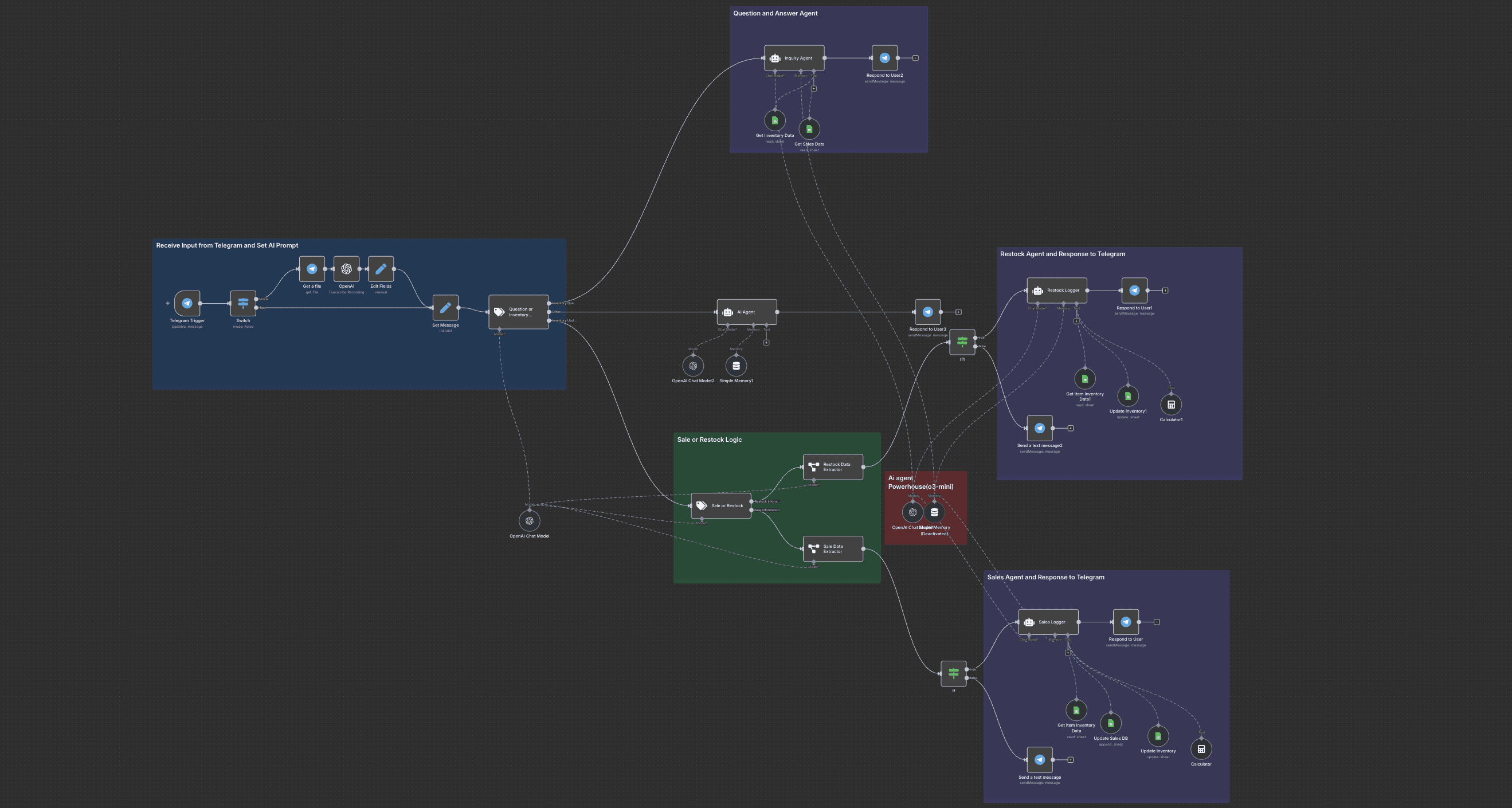Screen dimensions: 1512x808
Task: Select the Update Sales DB sheet node
Action: (x=1110, y=724)
